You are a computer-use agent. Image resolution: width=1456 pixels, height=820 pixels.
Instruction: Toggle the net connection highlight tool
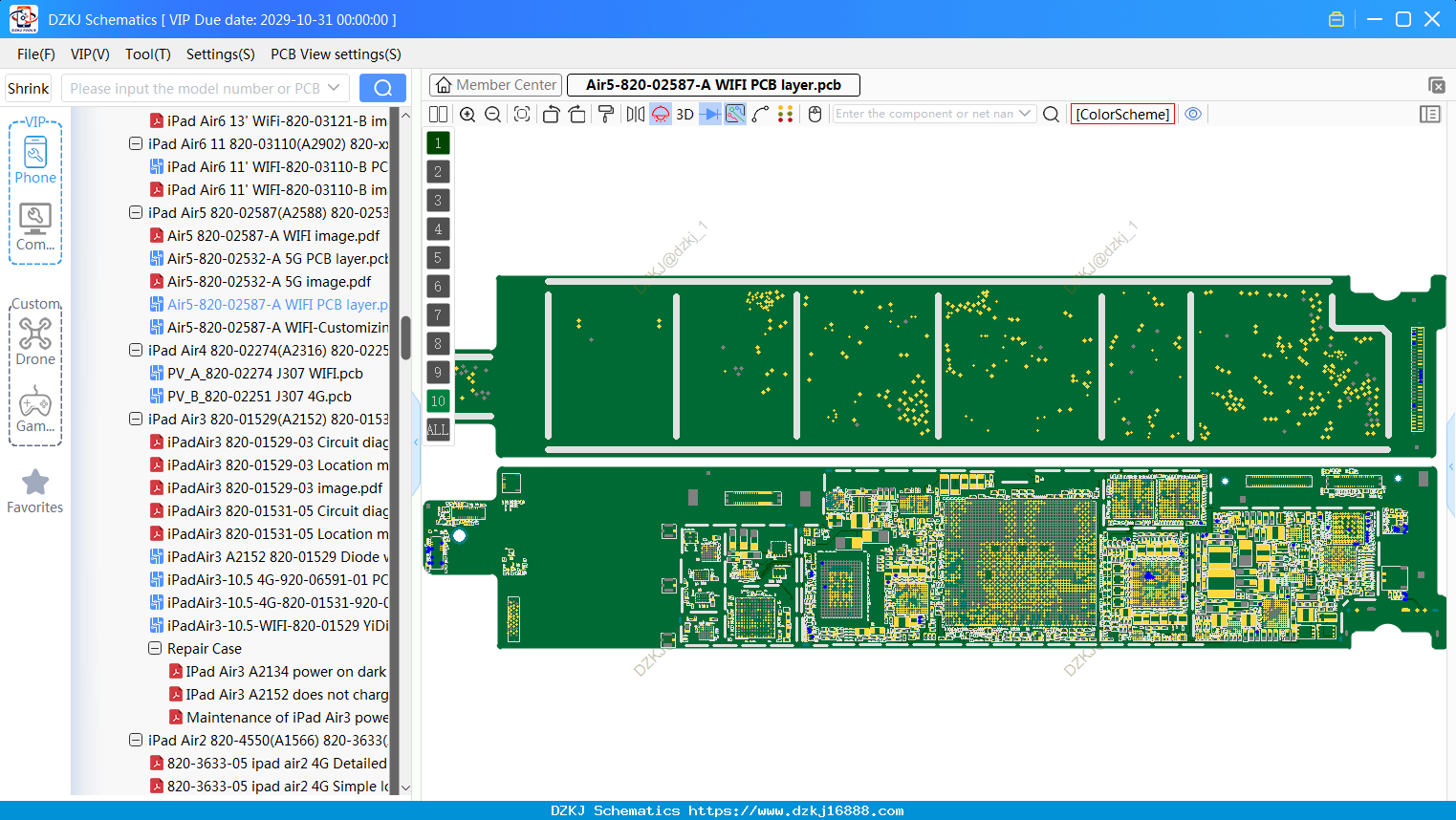pyautogui.click(x=735, y=114)
